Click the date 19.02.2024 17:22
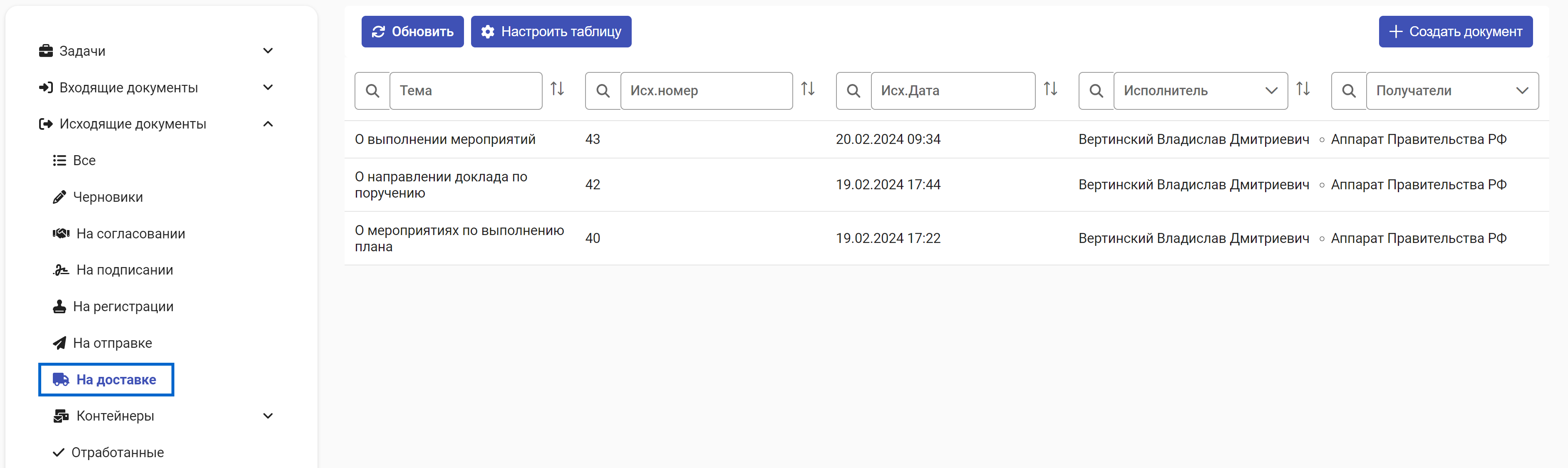The width and height of the screenshot is (1568, 468). (888, 238)
